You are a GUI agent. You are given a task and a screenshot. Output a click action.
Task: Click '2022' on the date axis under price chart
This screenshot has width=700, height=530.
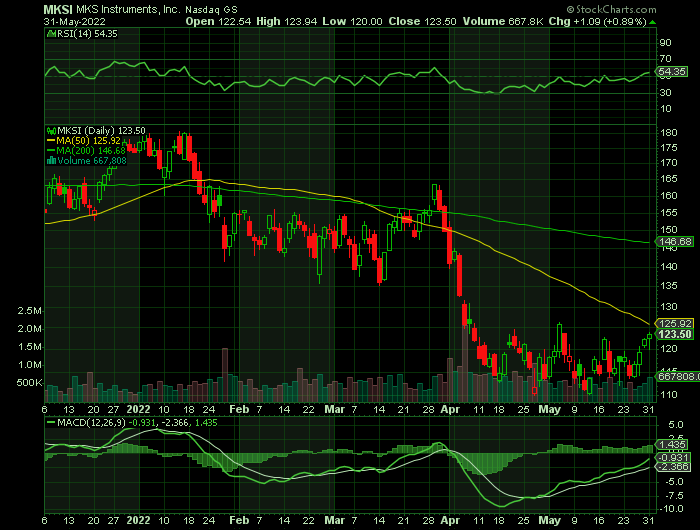pos(138,409)
